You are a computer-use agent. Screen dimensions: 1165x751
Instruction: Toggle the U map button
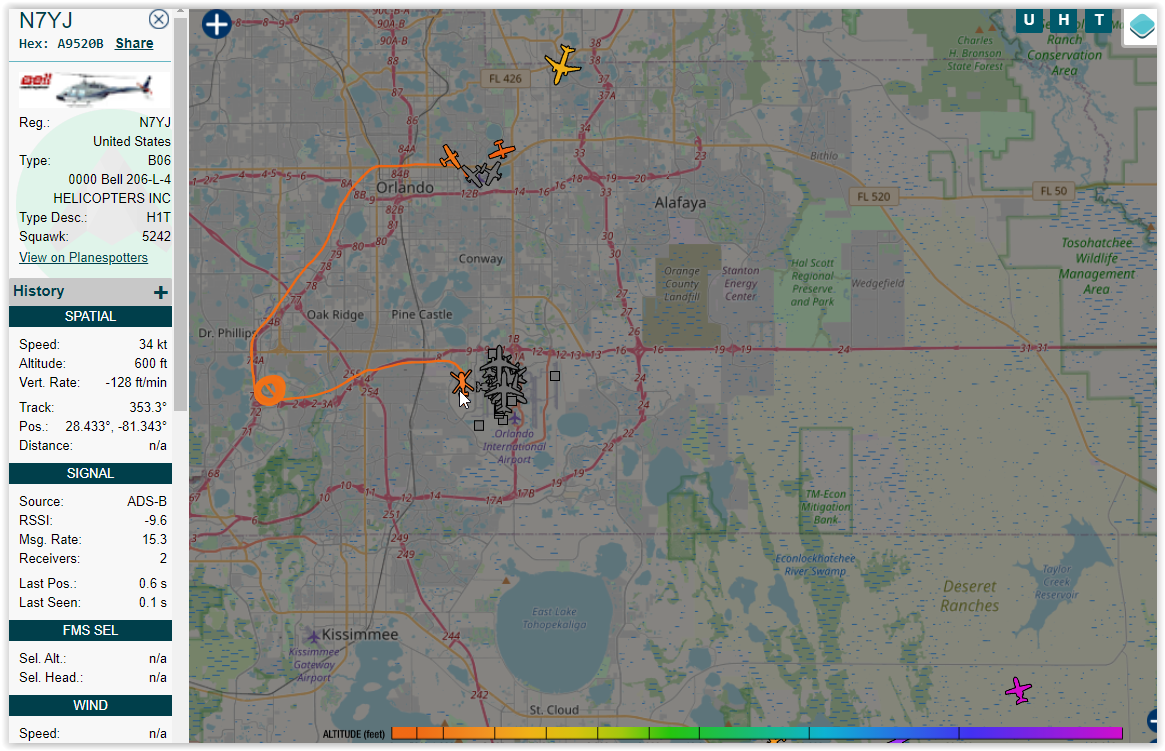(1028, 20)
